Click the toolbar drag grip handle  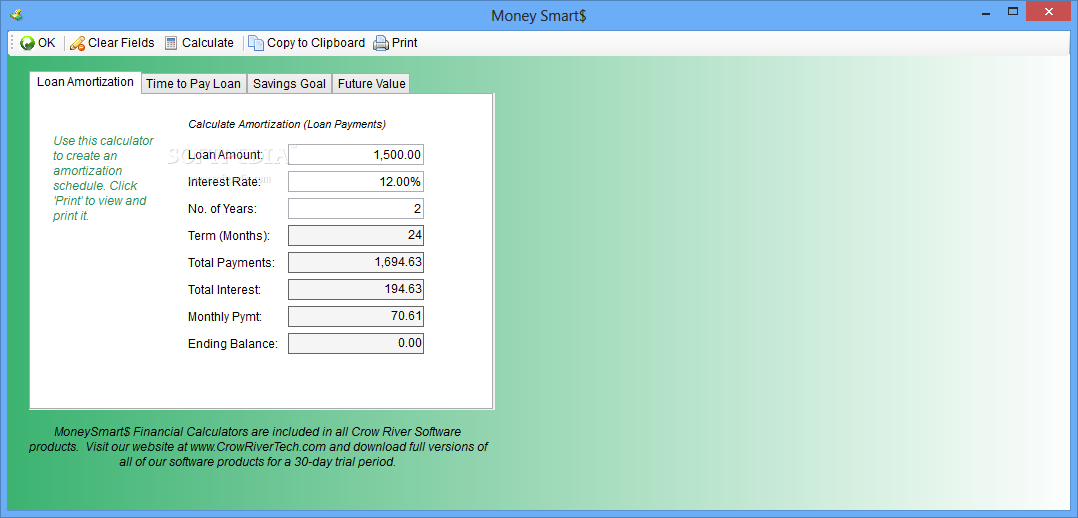[x=12, y=43]
